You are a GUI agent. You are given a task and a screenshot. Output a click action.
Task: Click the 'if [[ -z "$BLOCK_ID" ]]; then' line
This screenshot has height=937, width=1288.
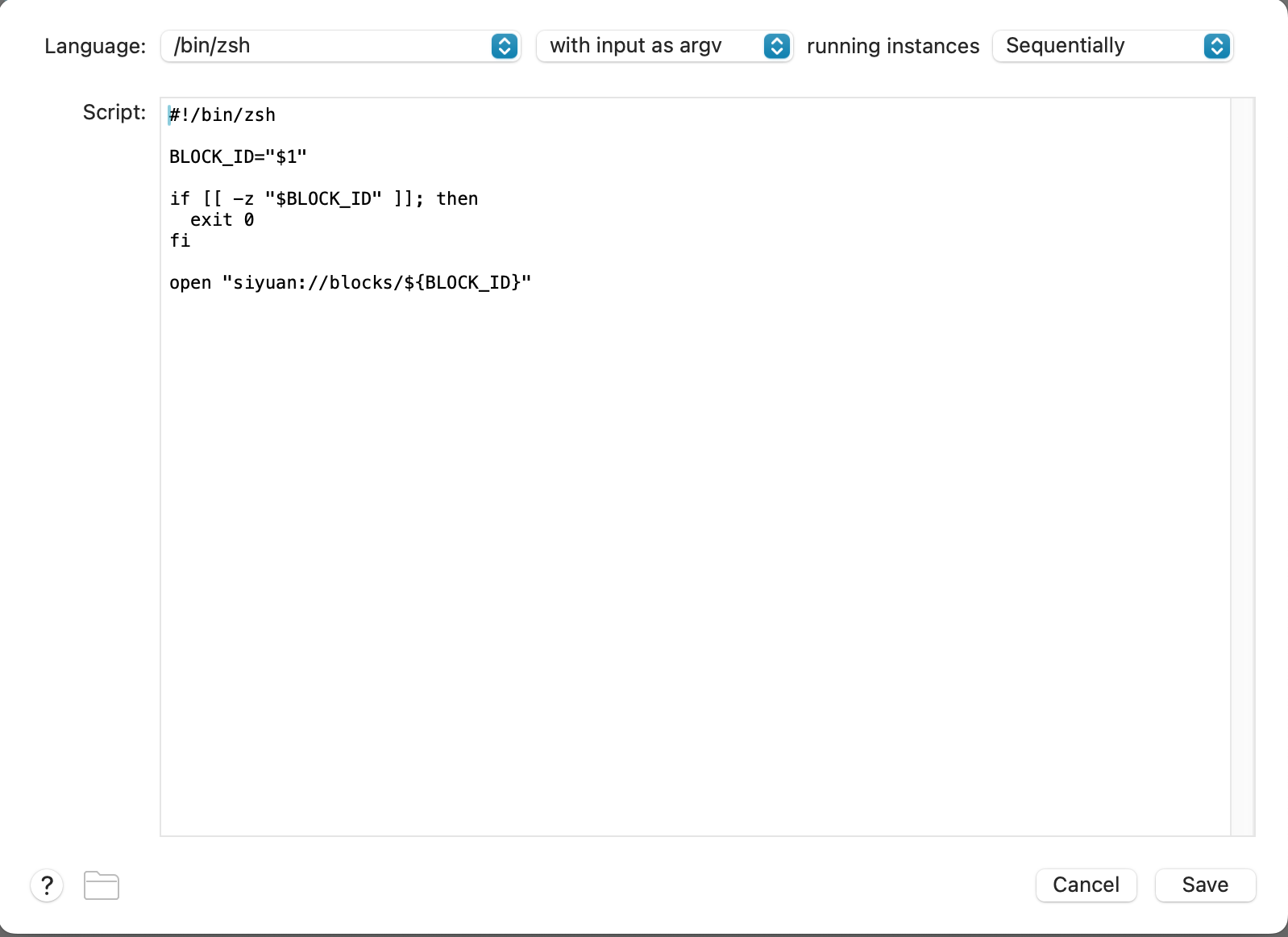coord(324,199)
